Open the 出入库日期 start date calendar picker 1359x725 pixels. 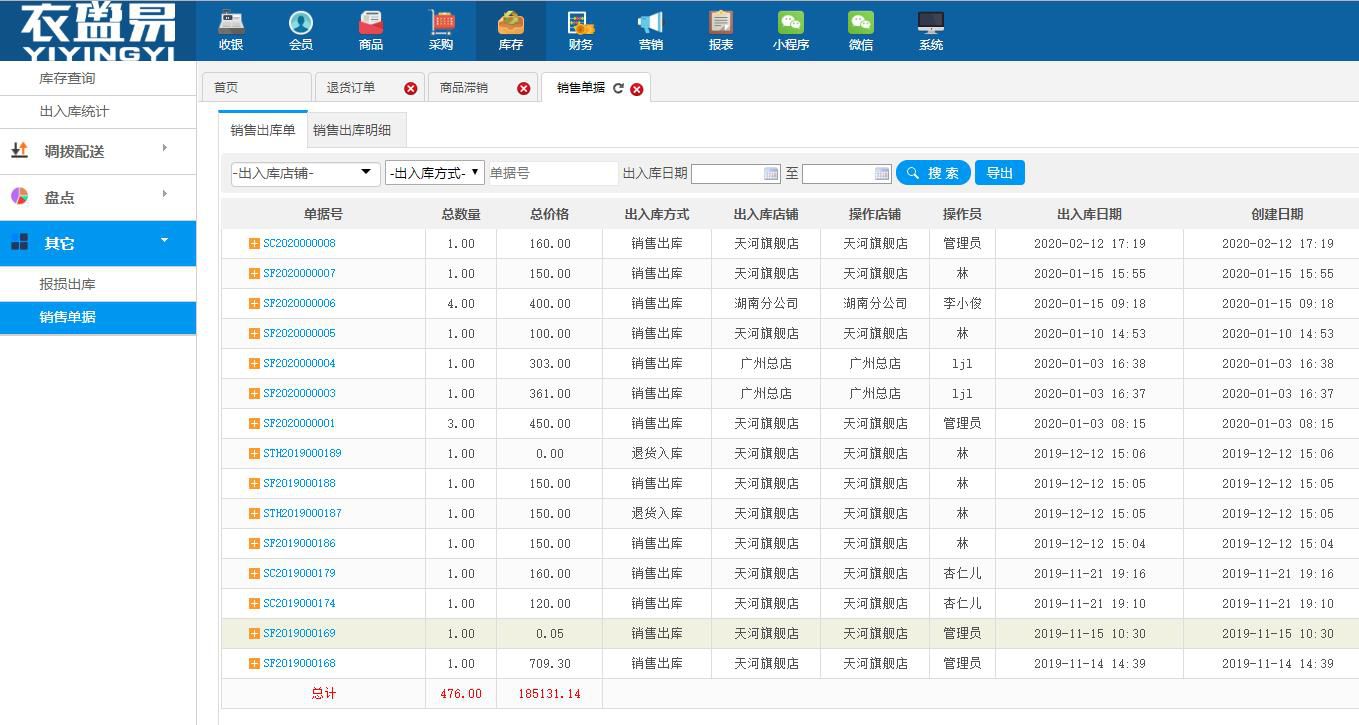coord(771,174)
